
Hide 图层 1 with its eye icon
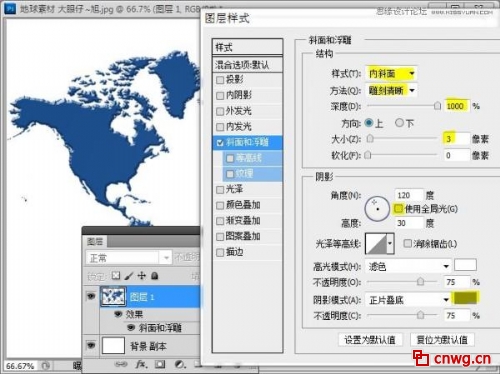(x=91, y=296)
